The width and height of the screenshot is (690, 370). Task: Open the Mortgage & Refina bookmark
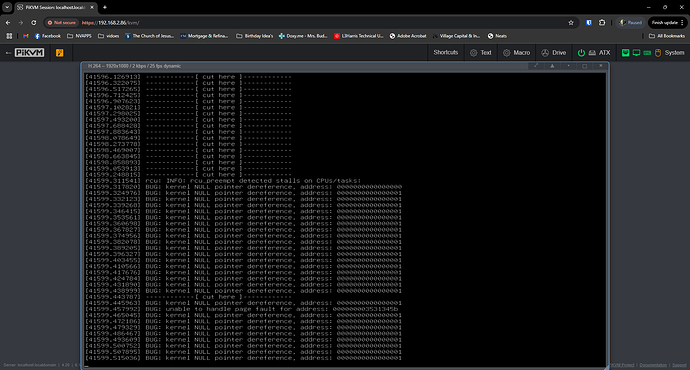204,36
